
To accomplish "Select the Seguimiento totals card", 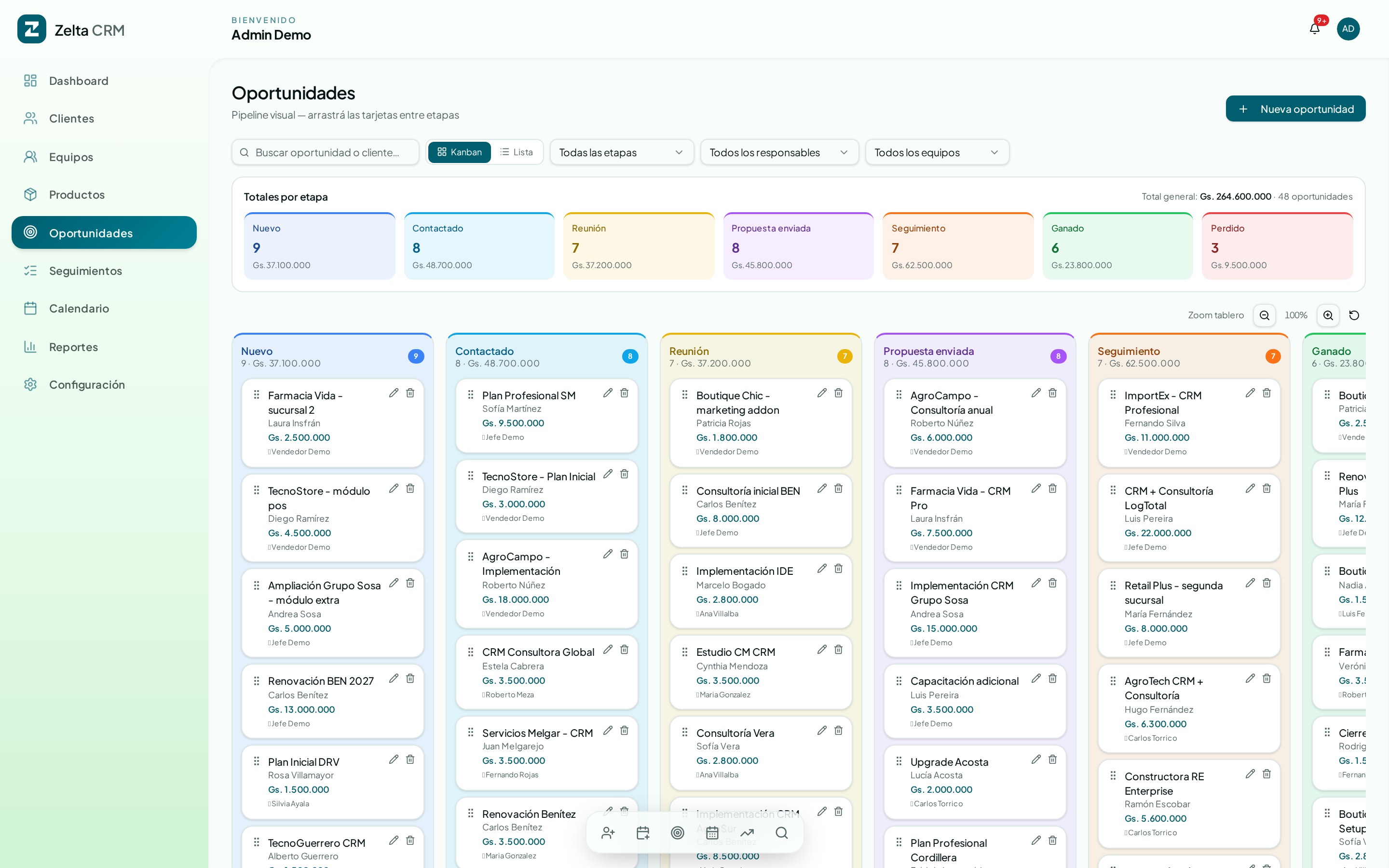I will pos(958,246).
